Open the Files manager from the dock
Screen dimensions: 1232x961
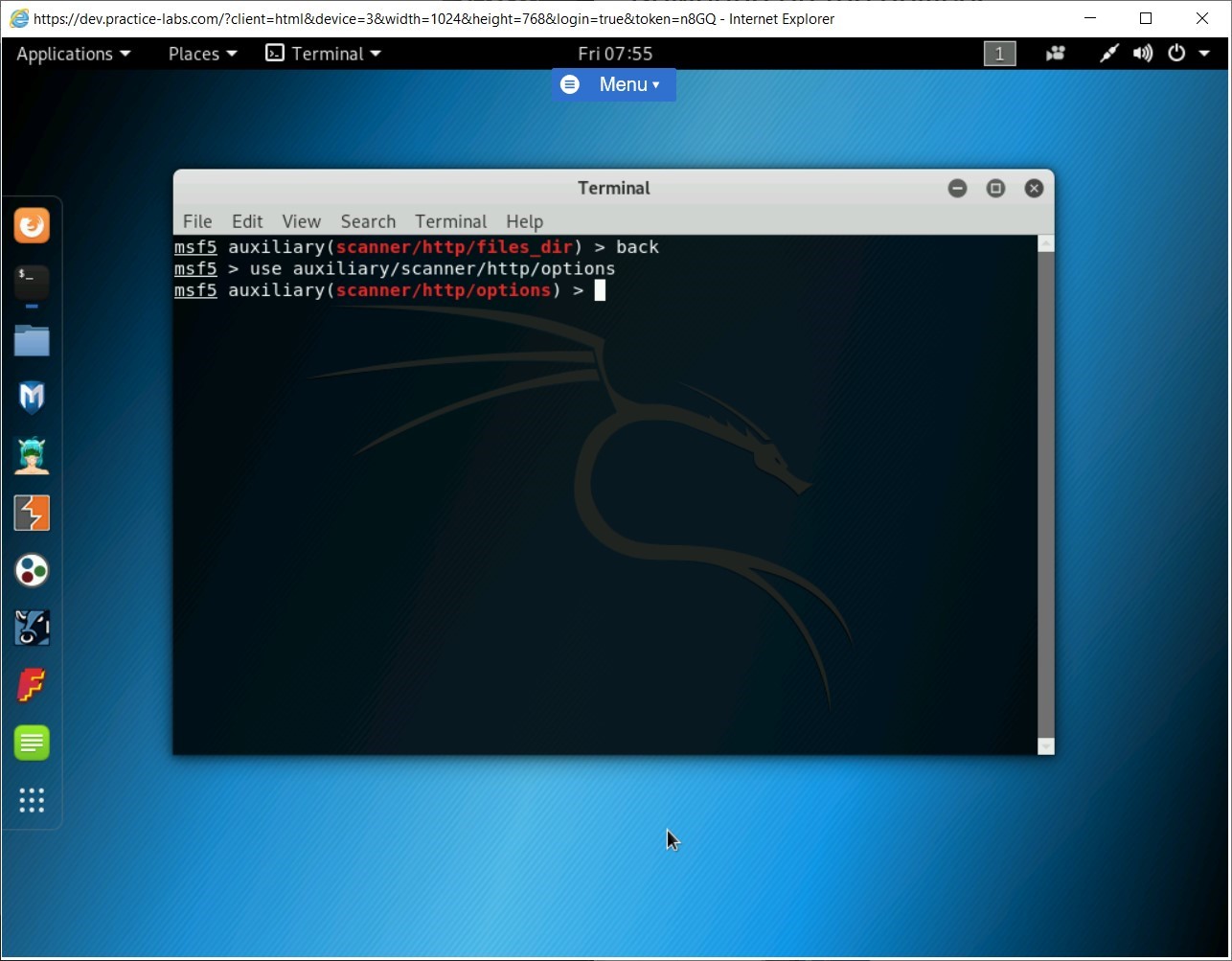click(x=32, y=340)
